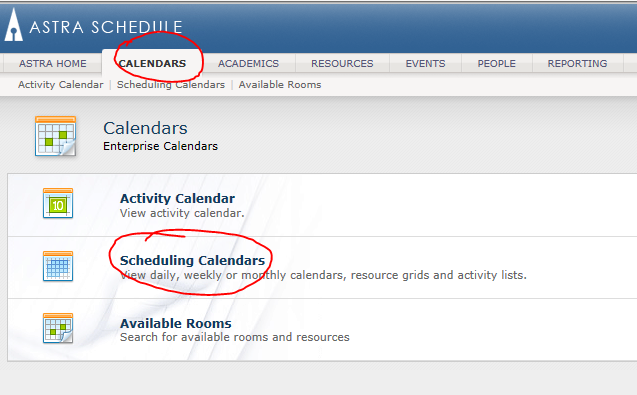
Task: Open the bold Available Rooms link
Action: (176, 323)
